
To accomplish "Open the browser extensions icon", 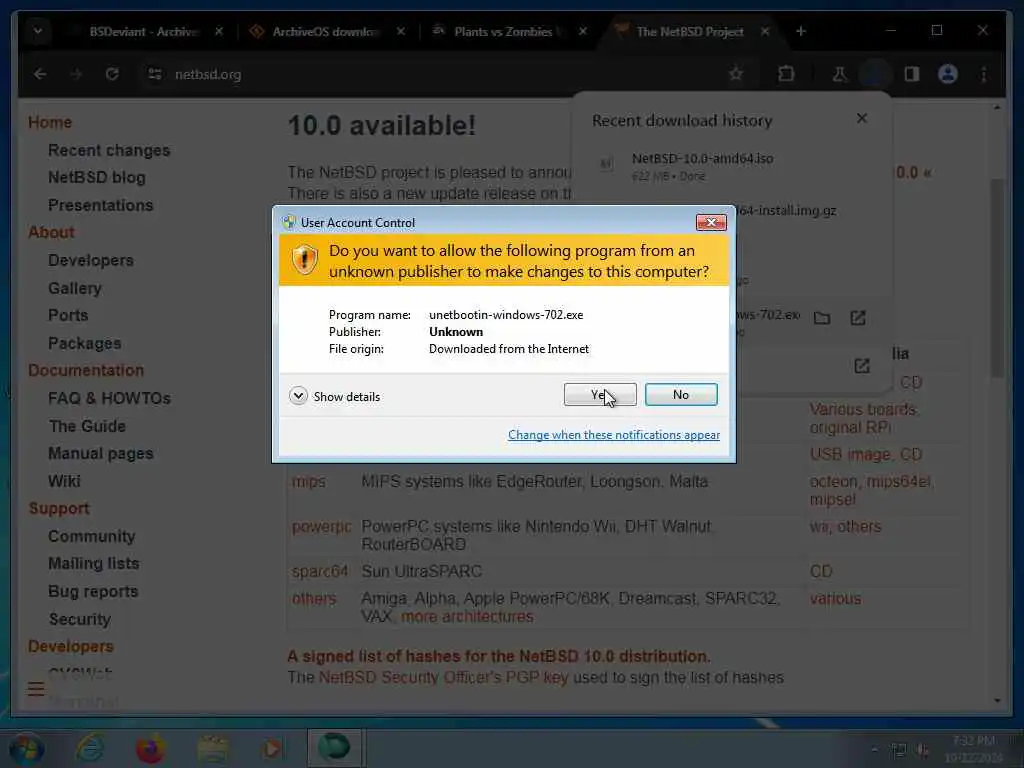I will point(786,74).
